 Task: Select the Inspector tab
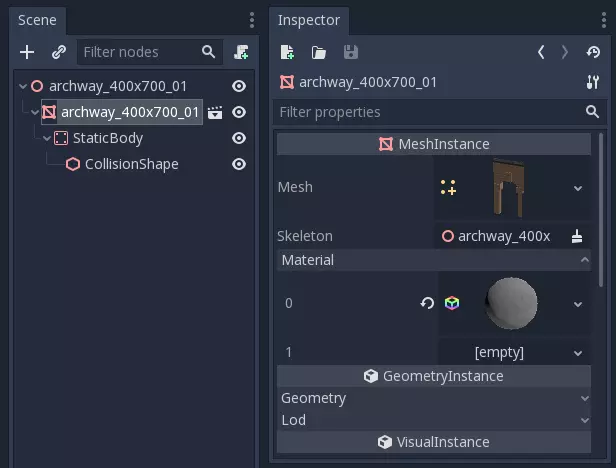coord(308,20)
